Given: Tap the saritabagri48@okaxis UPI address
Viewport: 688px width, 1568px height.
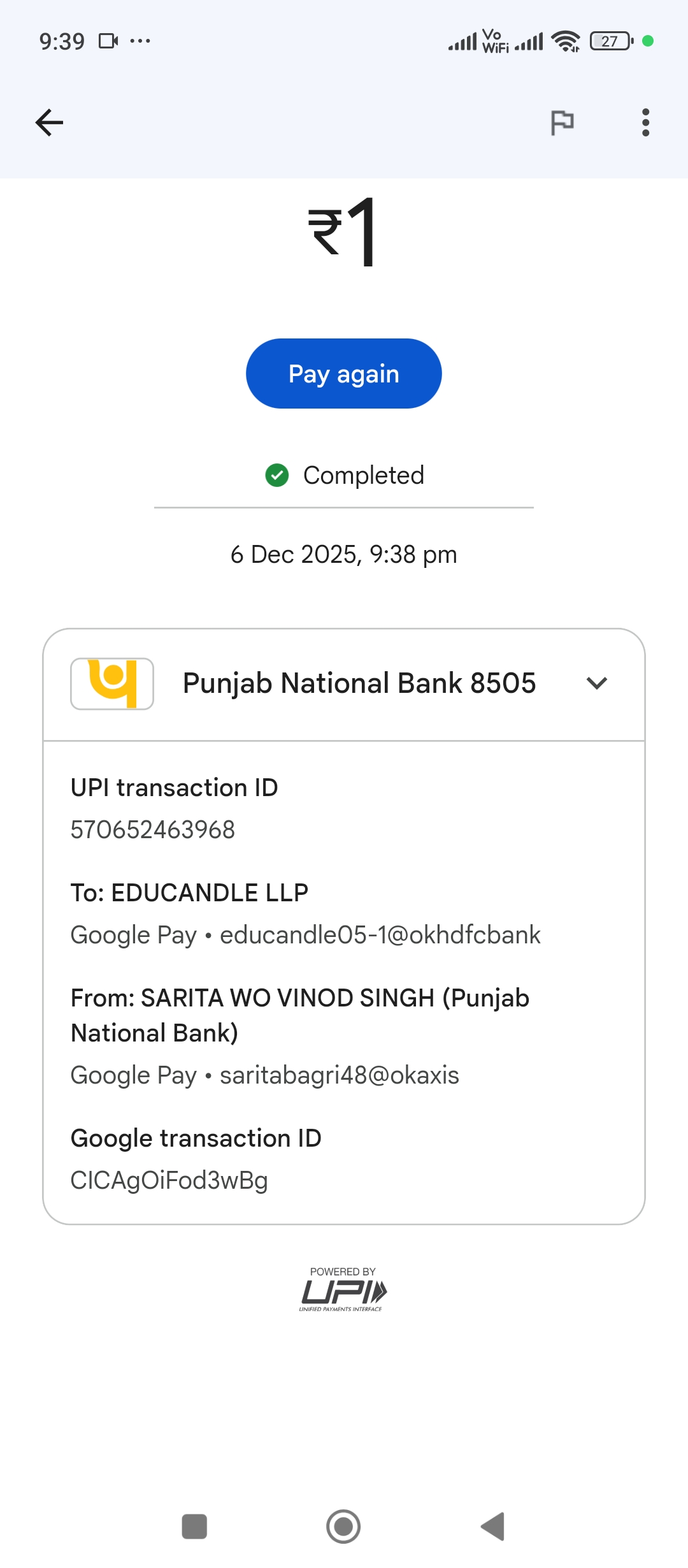Looking at the screenshot, I should point(339,1075).
